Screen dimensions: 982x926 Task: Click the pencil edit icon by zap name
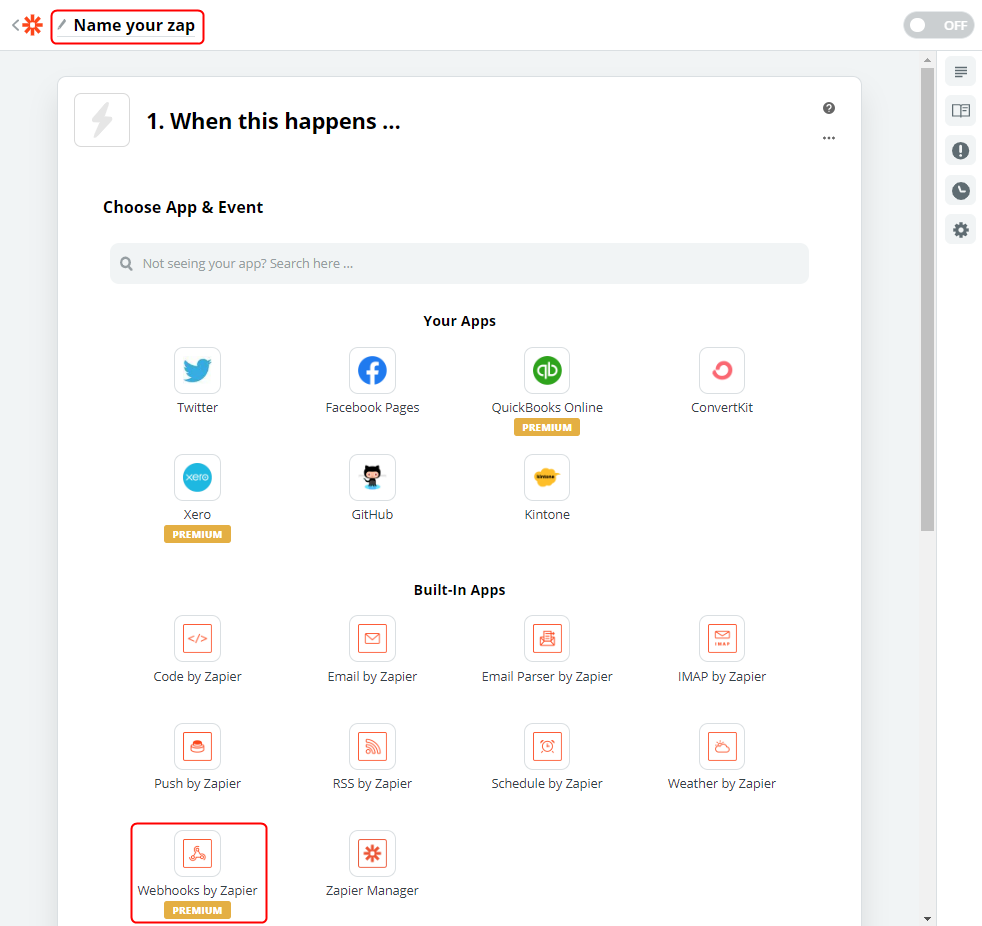pos(62,24)
